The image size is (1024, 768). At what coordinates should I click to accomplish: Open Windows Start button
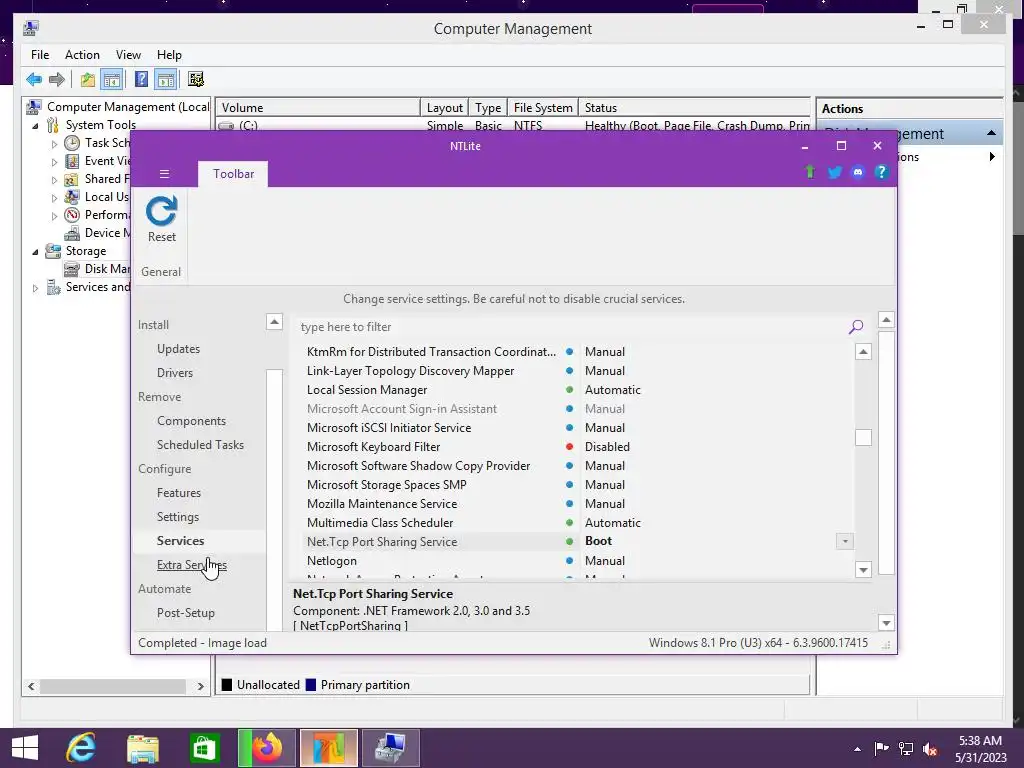click(25, 748)
